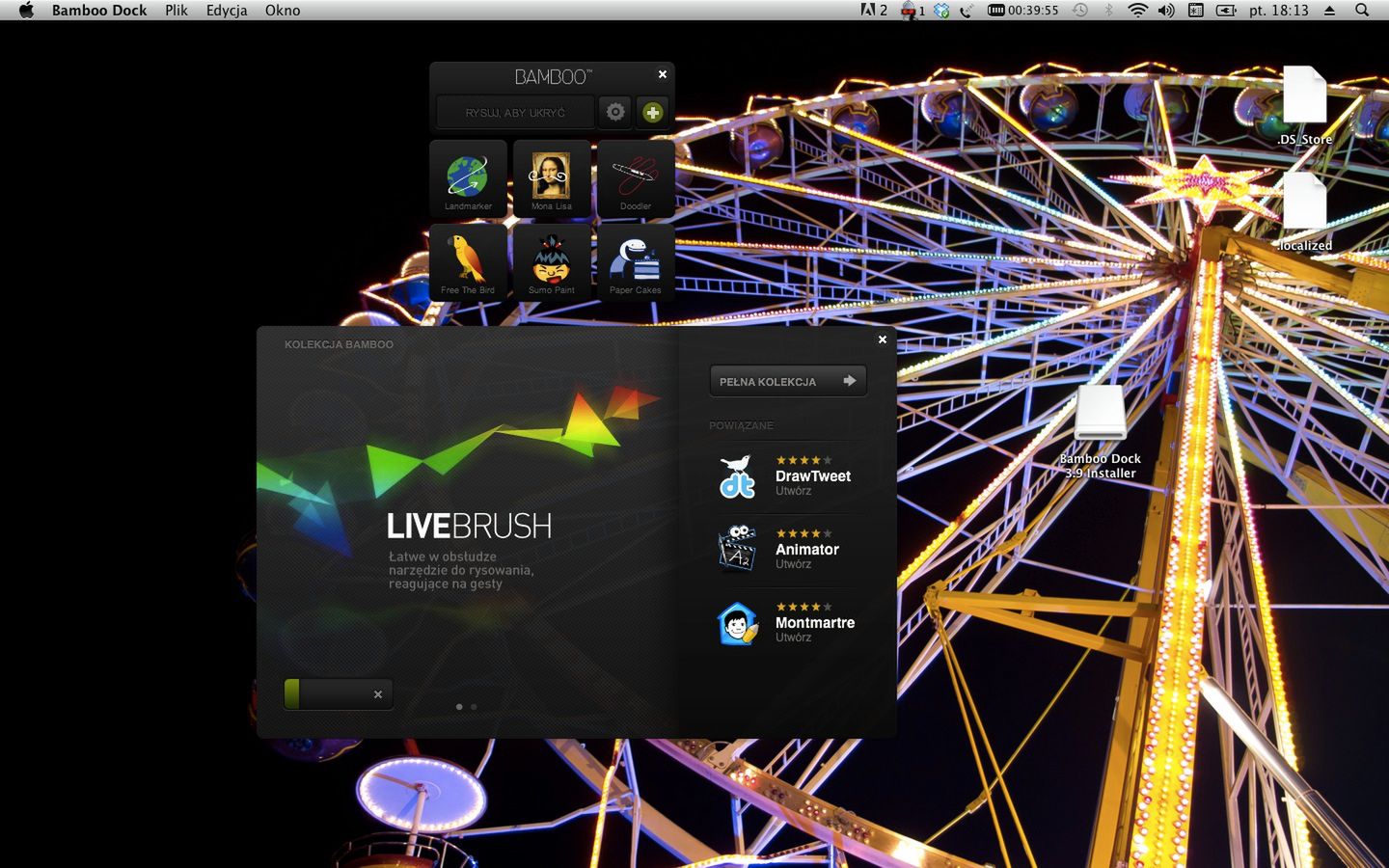The width and height of the screenshot is (1389, 868).
Task: Click the Dropbox menu bar icon
Action: pos(941,11)
